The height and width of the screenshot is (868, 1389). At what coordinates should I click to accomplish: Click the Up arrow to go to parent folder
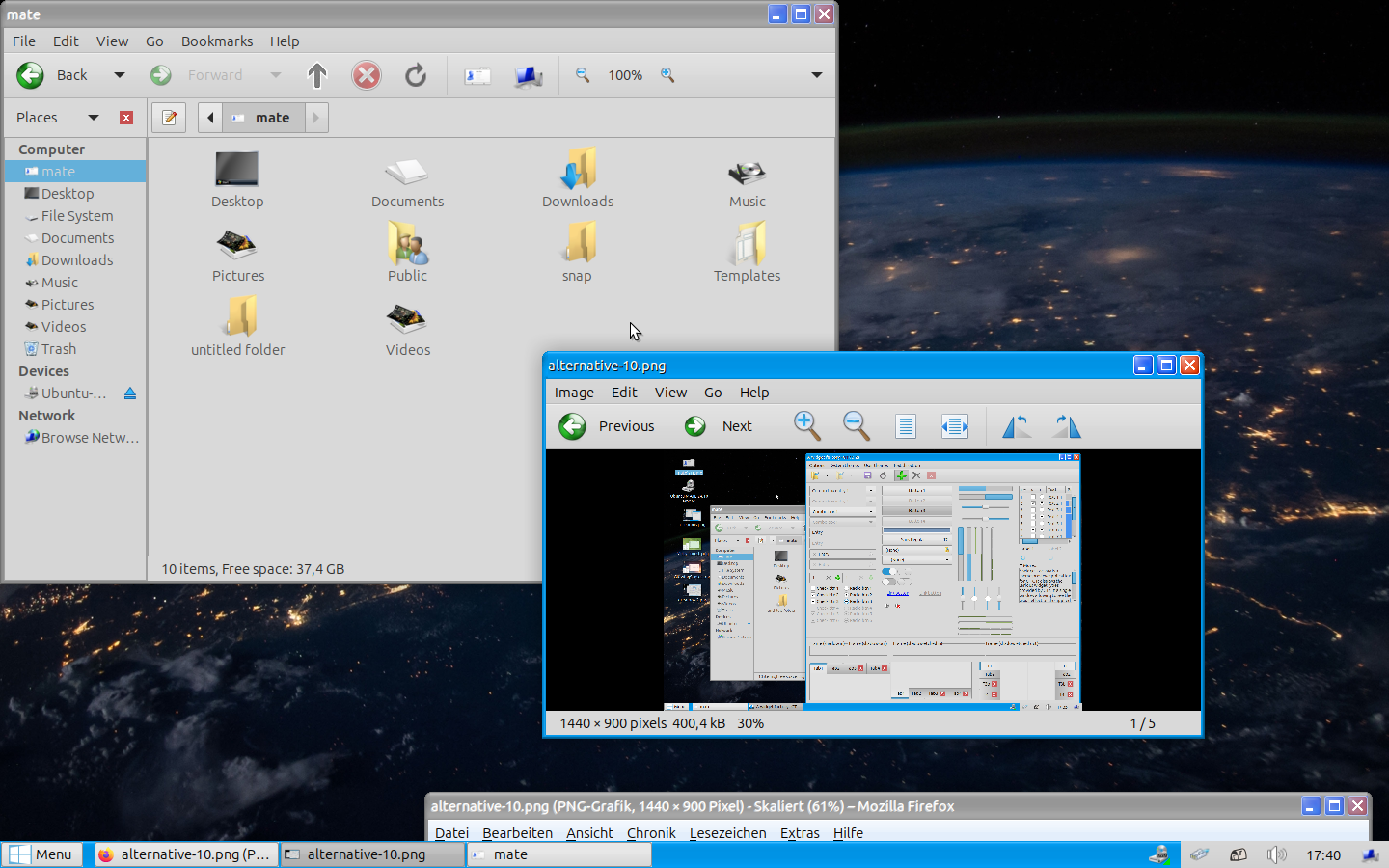click(317, 75)
